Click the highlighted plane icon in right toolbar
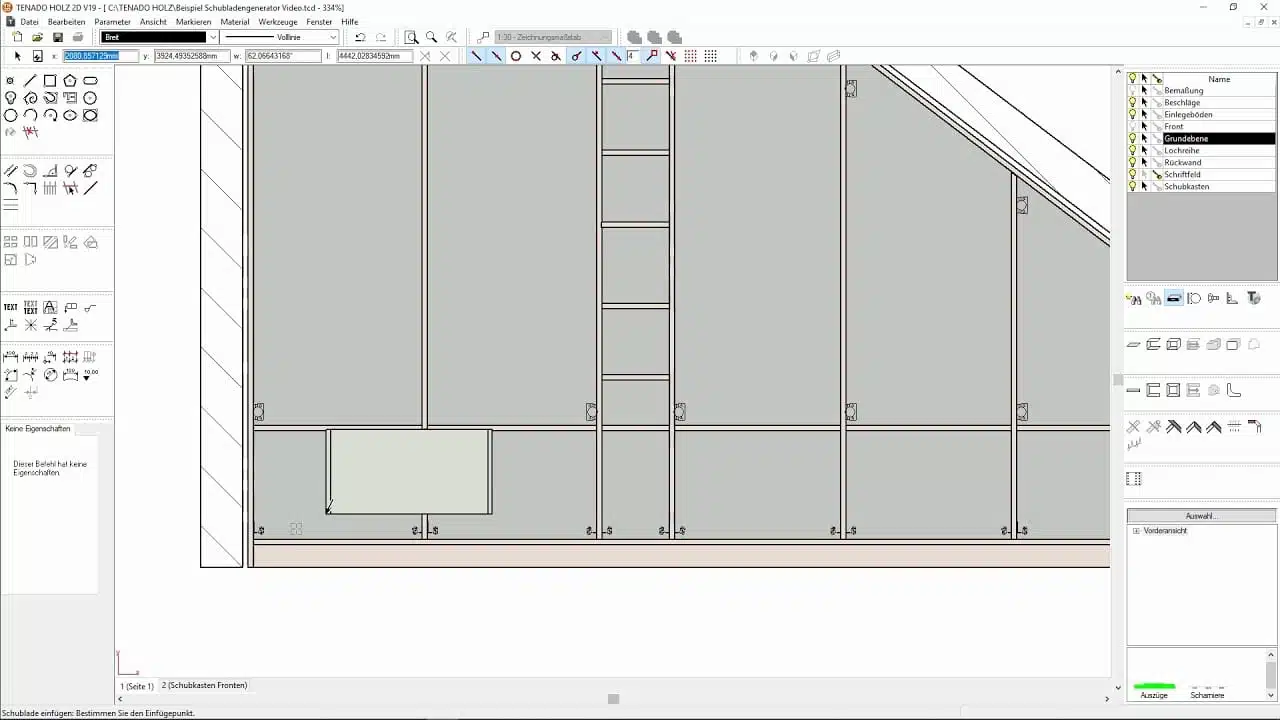The height and width of the screenshot is (720, 1280). coord(1174,298)
